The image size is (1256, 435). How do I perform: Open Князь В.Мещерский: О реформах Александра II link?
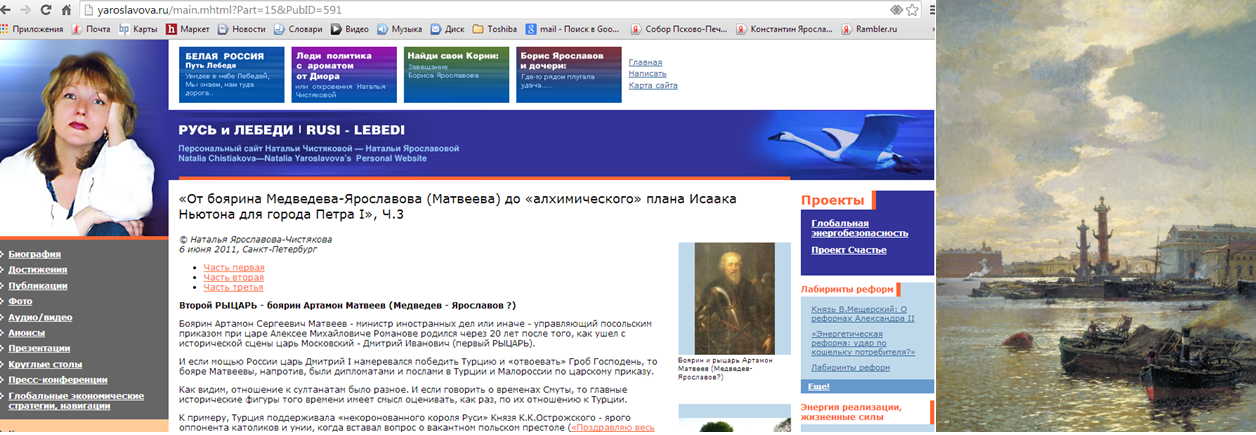click(x=863, y=312)
